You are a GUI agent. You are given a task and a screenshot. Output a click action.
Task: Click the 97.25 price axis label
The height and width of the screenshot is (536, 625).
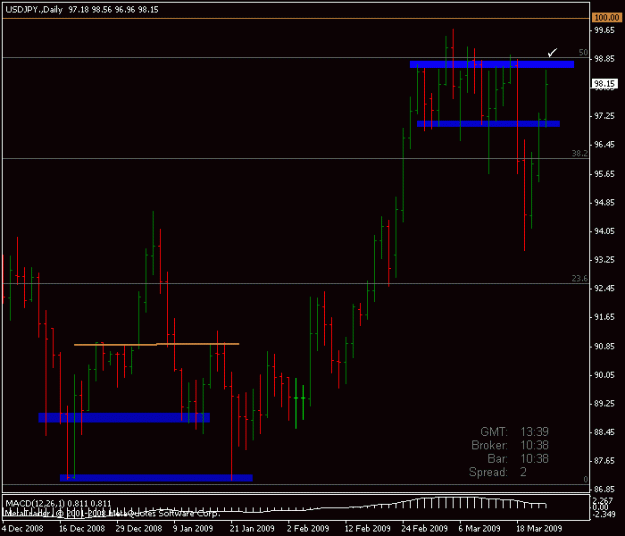click(x=604, y=116)
